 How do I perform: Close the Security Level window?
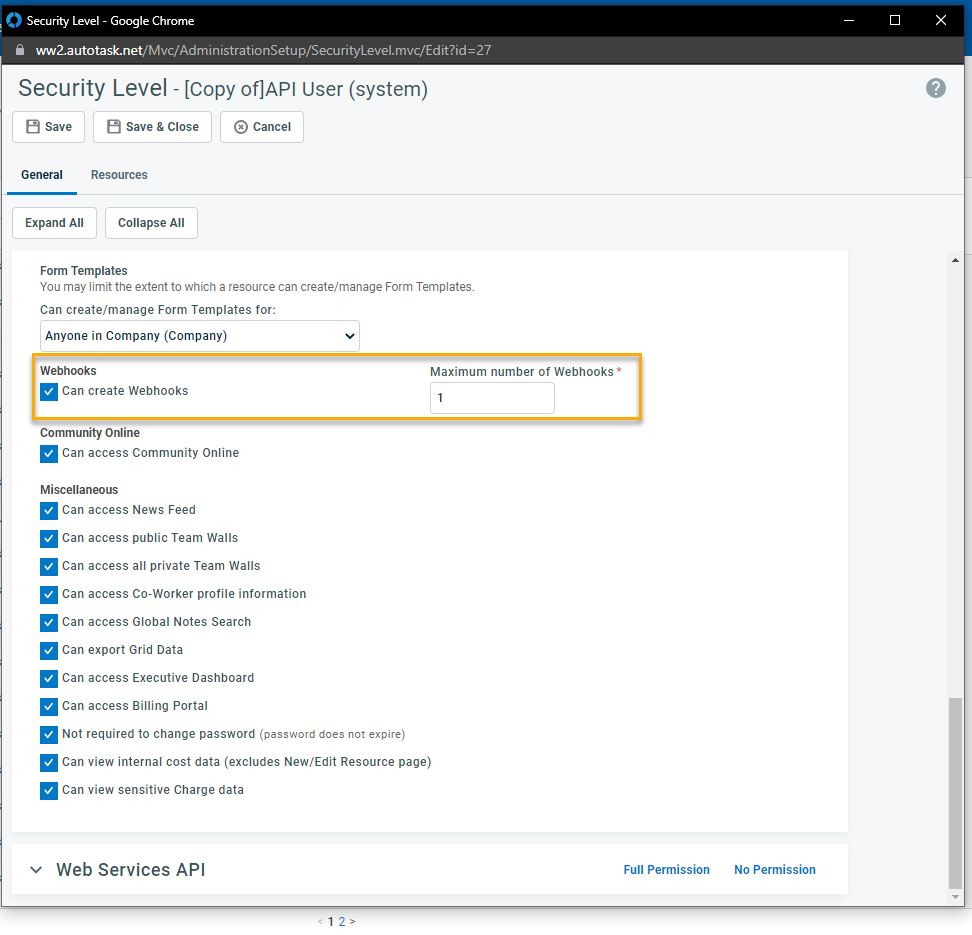coord(940,20)
